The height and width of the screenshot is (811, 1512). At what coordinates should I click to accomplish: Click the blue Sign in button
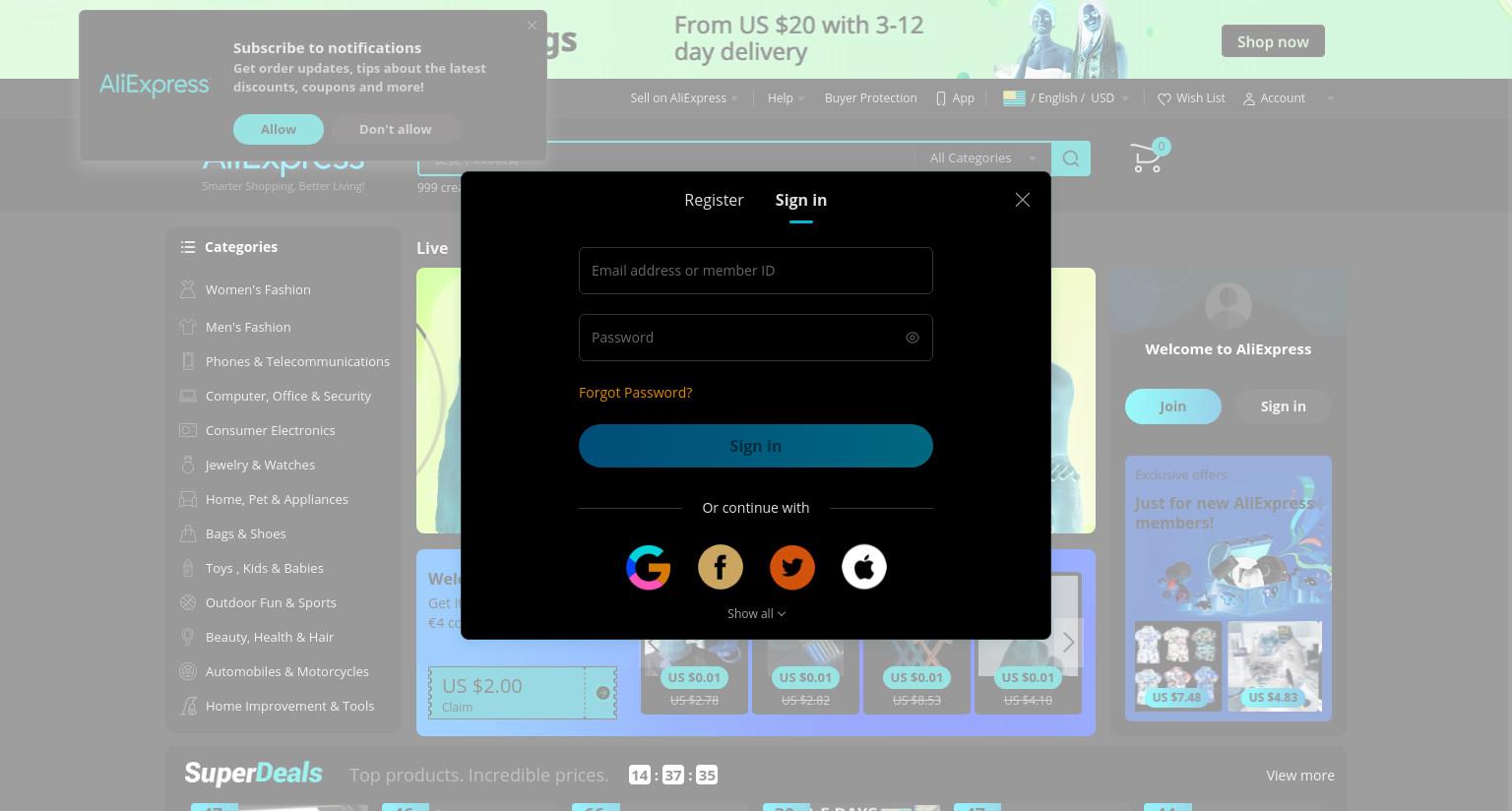tap(756, 446)
